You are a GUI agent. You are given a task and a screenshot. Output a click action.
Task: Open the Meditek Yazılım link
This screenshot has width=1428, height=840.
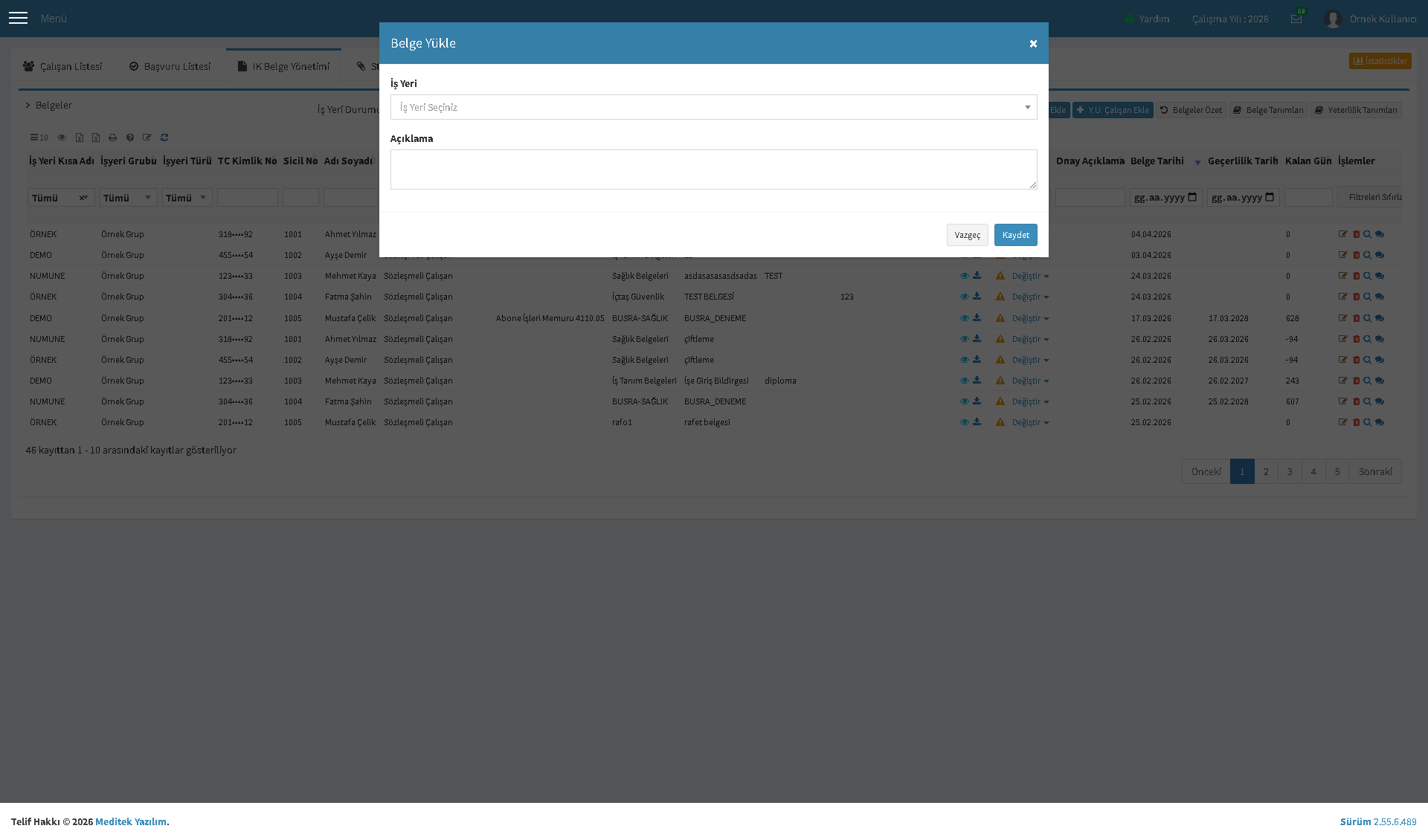(x=131, y=821)
